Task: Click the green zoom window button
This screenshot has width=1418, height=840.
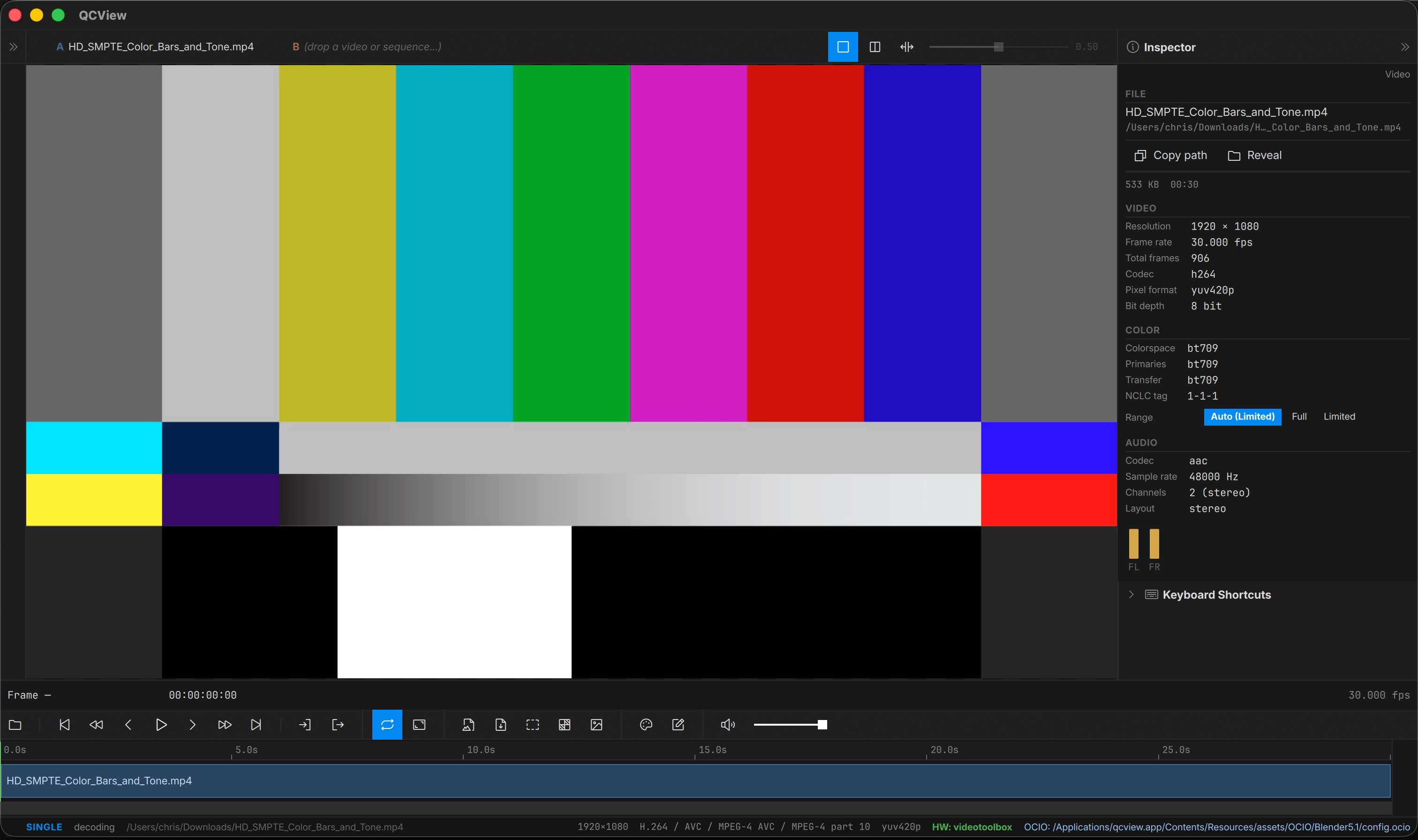Action: point(58,15)
